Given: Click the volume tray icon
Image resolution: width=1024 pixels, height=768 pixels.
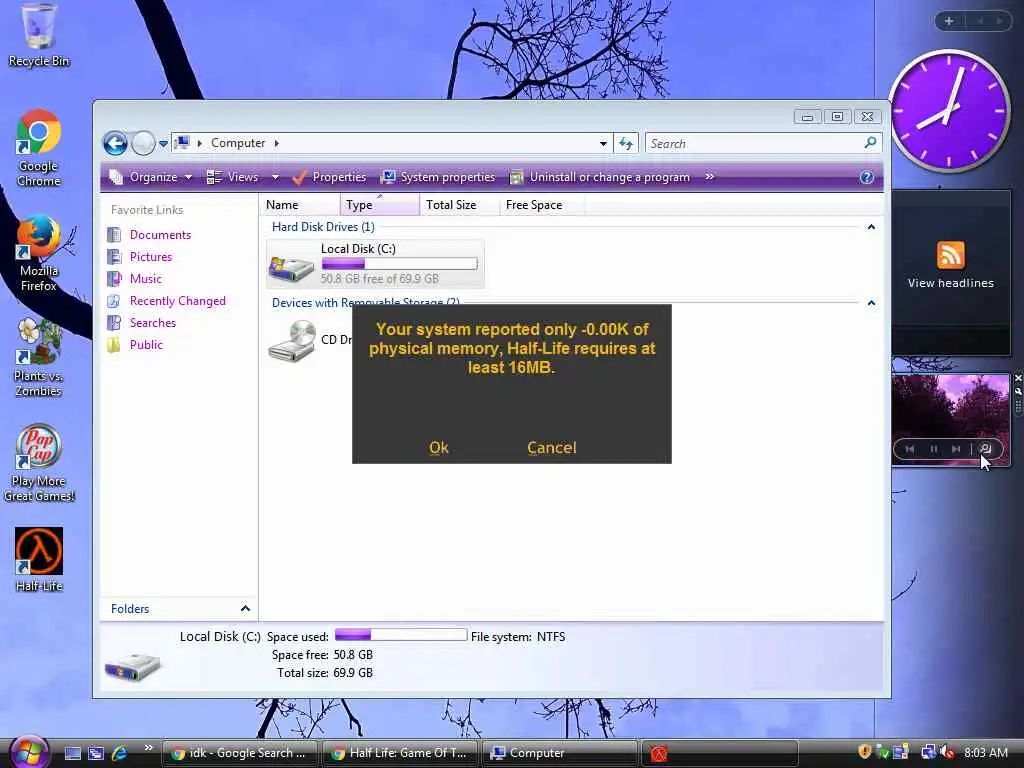Looking at the screenshot, I should pyautogui.click(x=948, y=752).
